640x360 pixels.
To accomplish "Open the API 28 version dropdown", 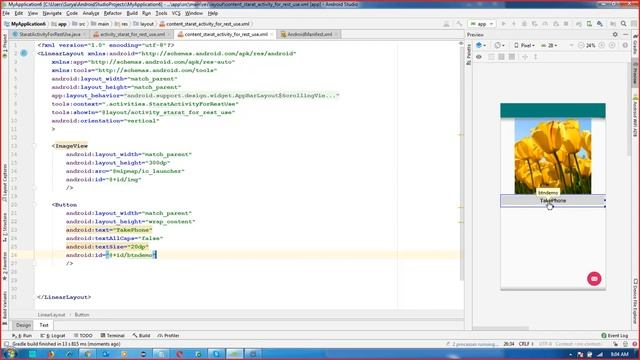I will (x=549, y=45).
